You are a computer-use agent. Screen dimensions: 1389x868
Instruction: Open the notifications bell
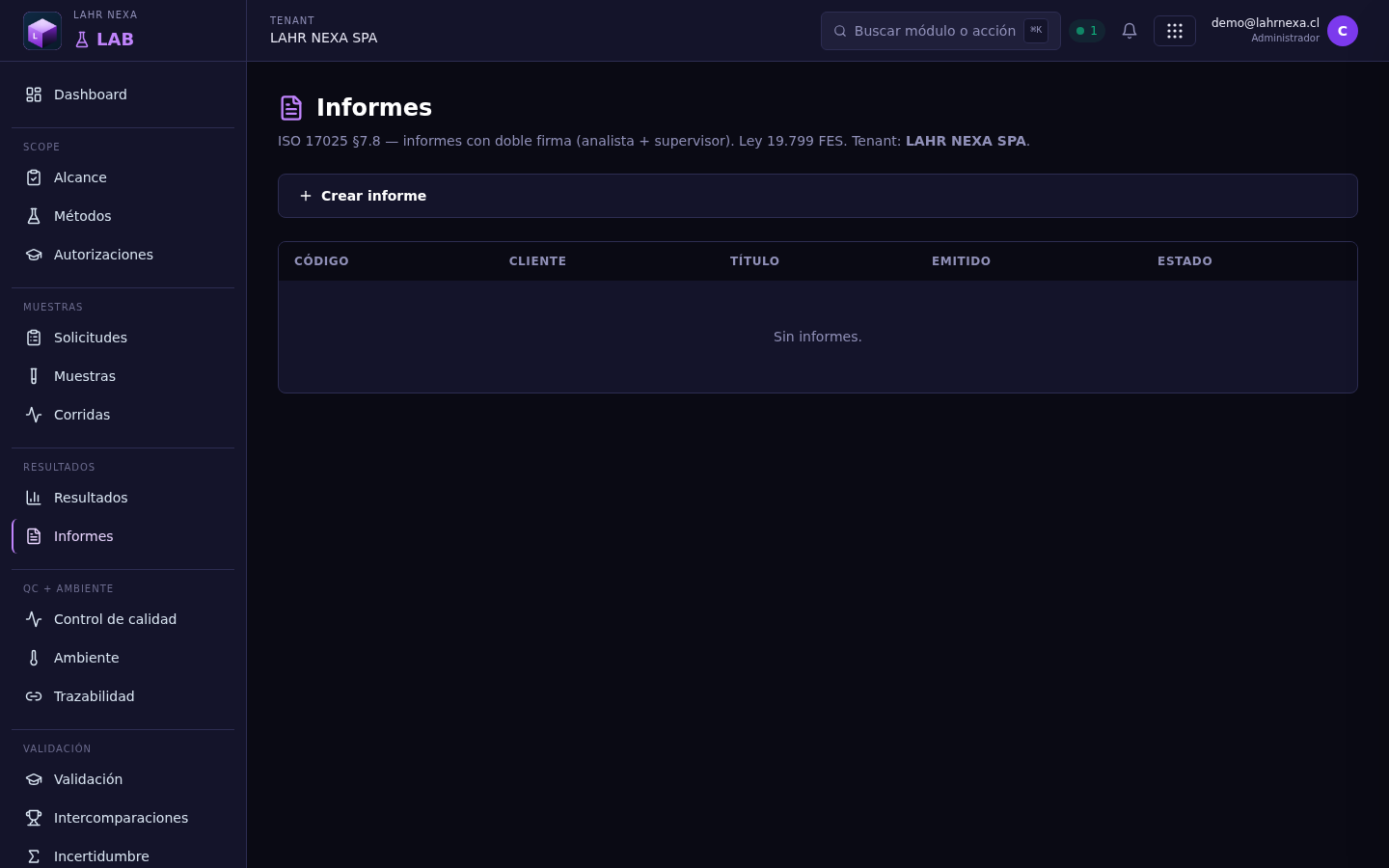[1130, 31]
